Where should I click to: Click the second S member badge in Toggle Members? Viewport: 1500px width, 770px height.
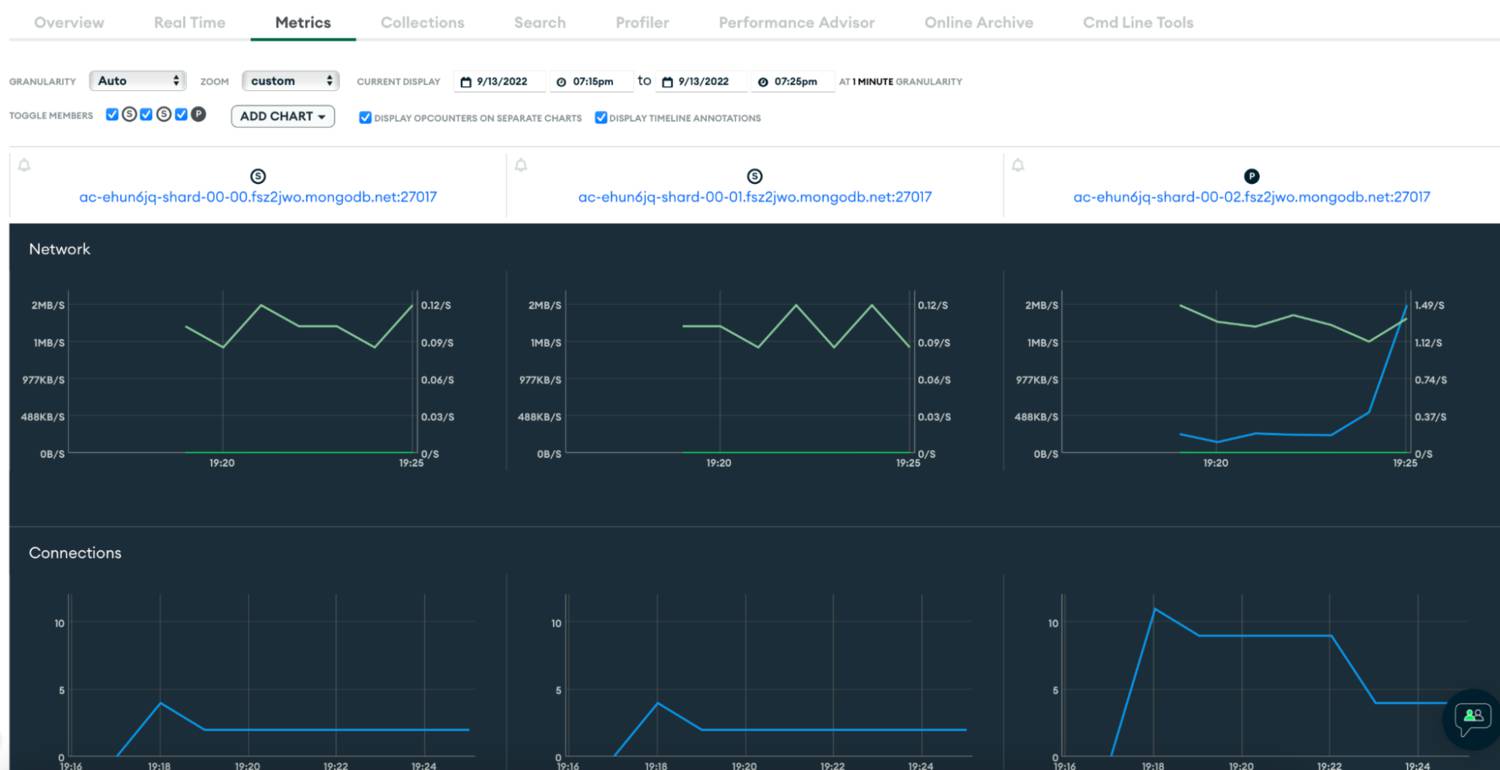point(164,115)
